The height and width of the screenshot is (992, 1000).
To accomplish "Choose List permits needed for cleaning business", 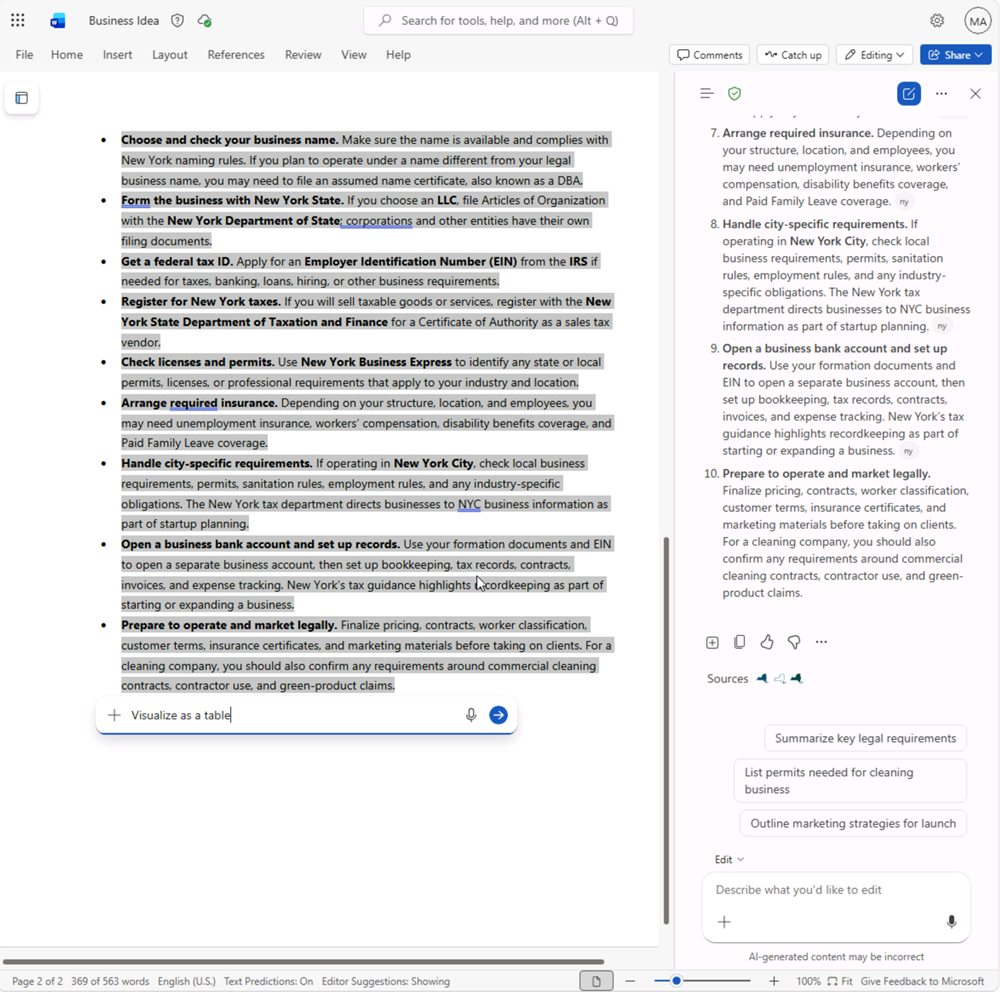I will pos(850,781).
